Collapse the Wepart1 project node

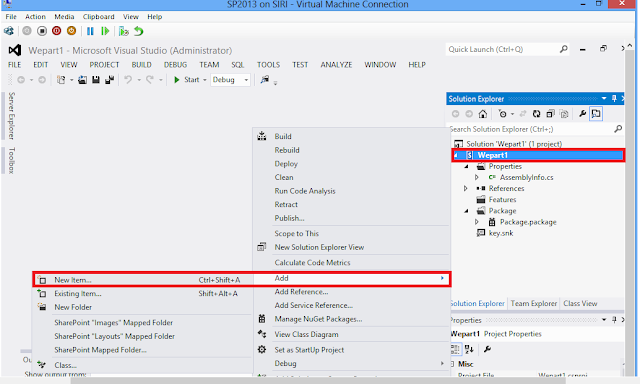coord(457,155)
